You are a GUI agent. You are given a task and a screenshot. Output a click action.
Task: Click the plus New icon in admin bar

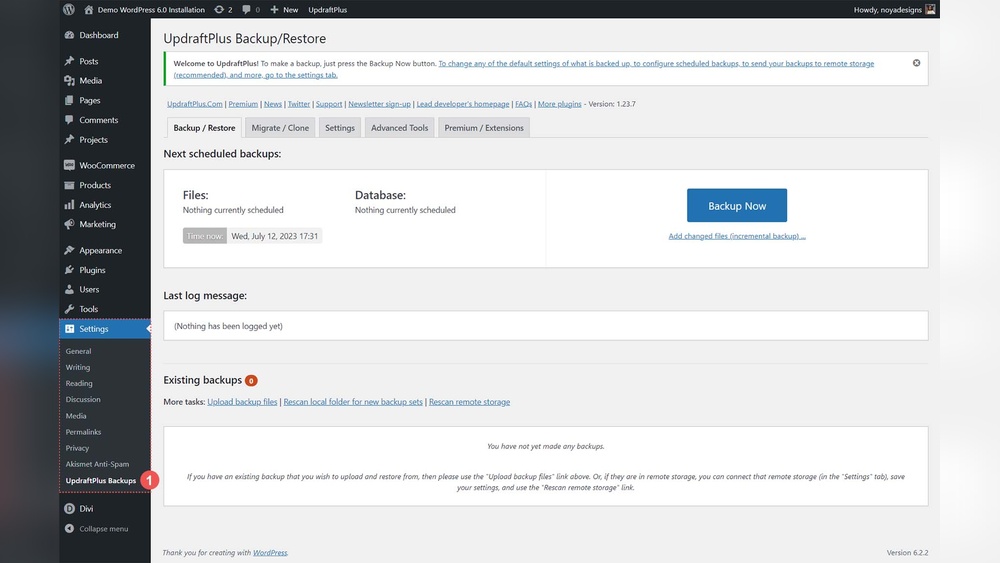[x=274, y=10]
